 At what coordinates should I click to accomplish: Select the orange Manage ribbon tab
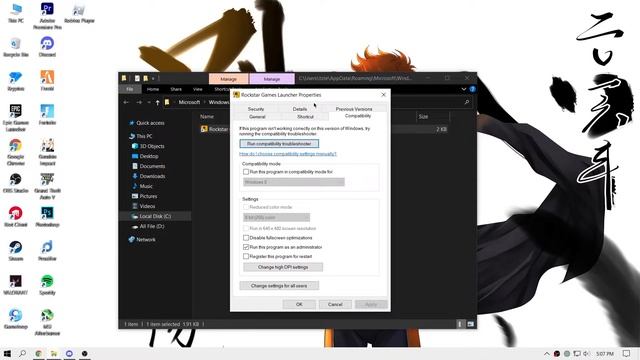(x=229, y=79)
